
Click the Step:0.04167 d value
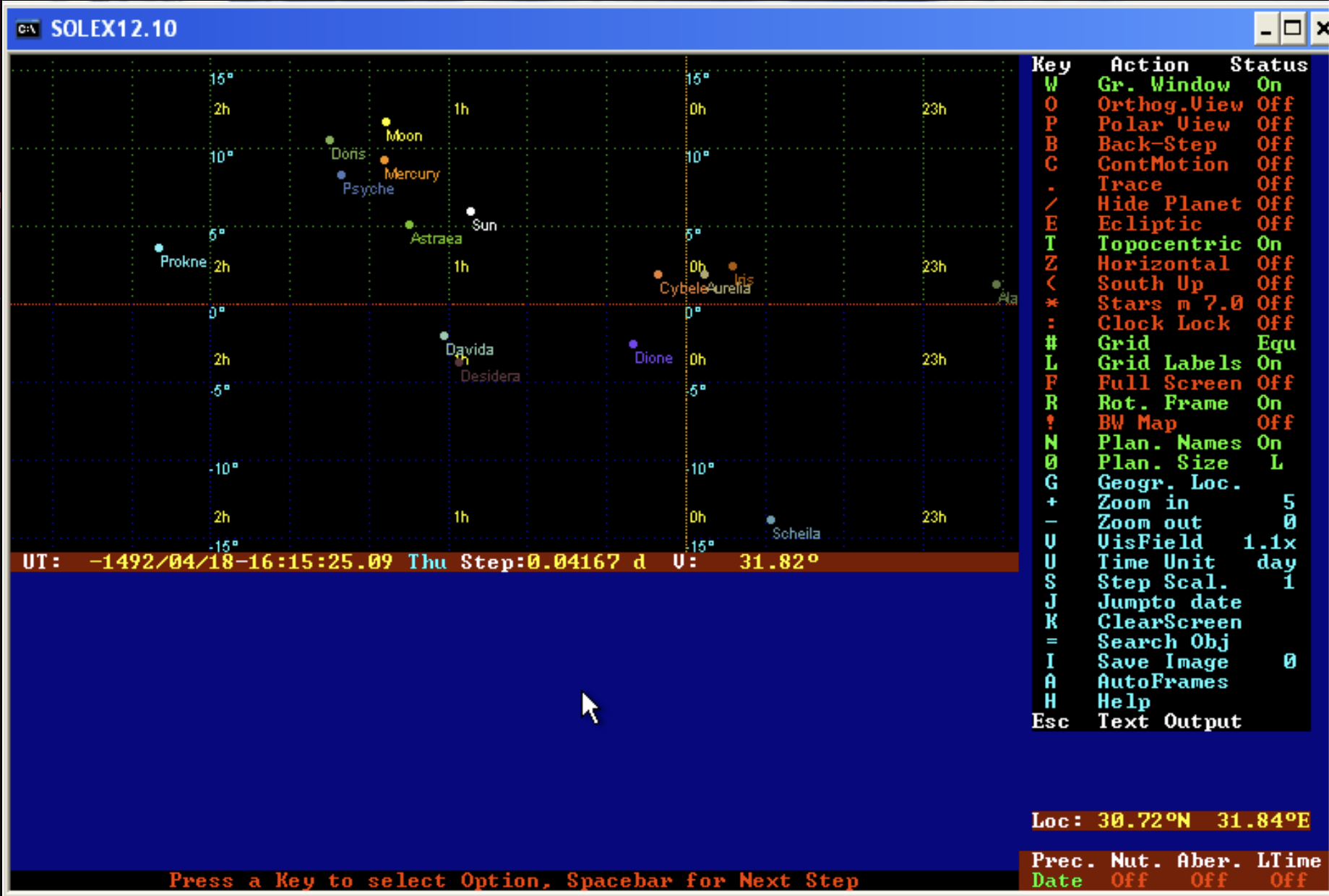553,562
